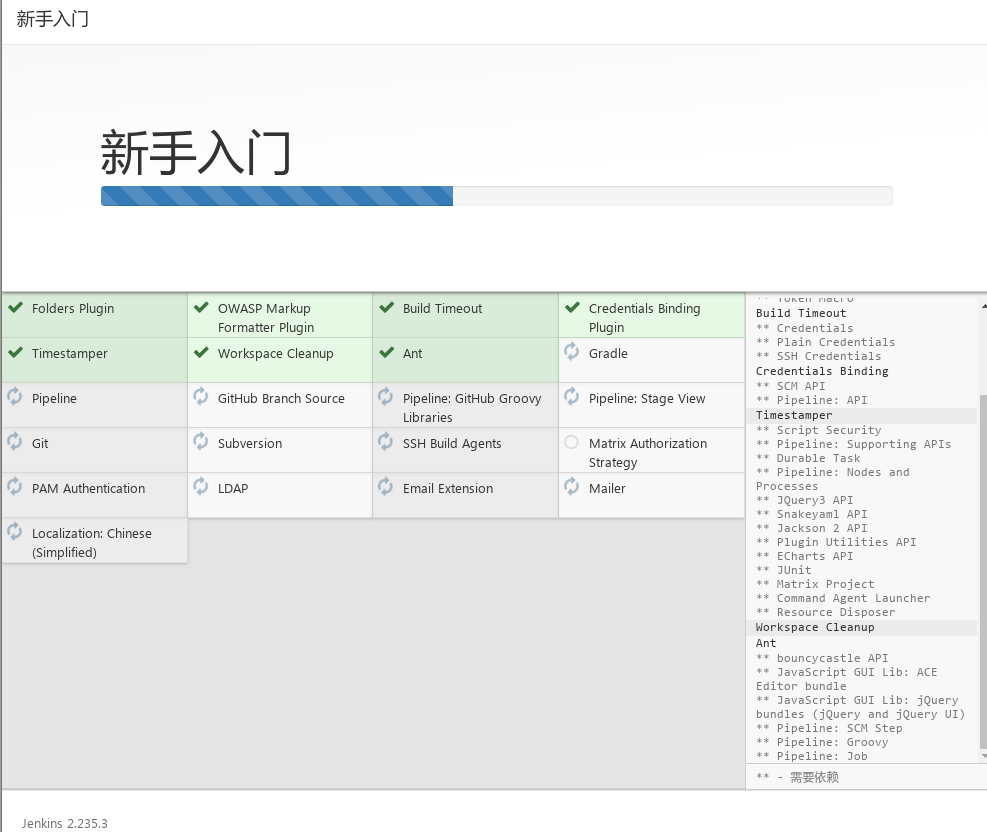987x832 pixels.
Task: Click the green check beside Ant
Action: point(386,353)
